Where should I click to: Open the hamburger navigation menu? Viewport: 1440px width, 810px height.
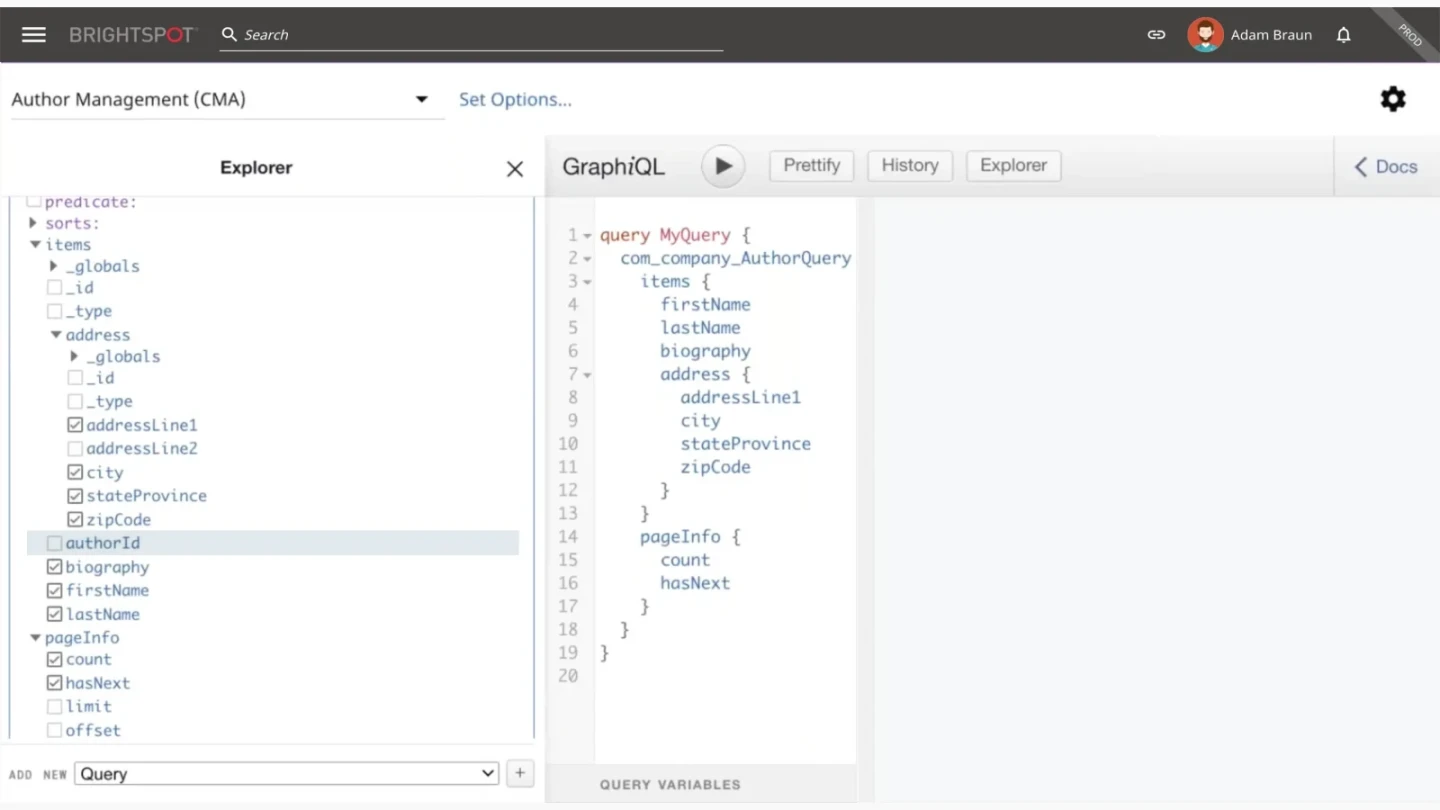[33, 33]
